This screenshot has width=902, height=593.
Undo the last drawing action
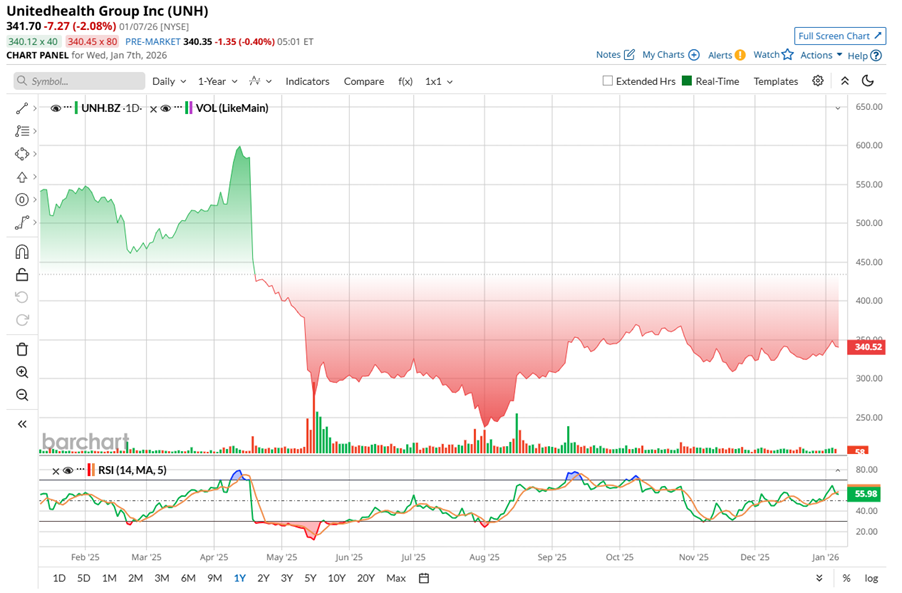click(x=22, y=297)
